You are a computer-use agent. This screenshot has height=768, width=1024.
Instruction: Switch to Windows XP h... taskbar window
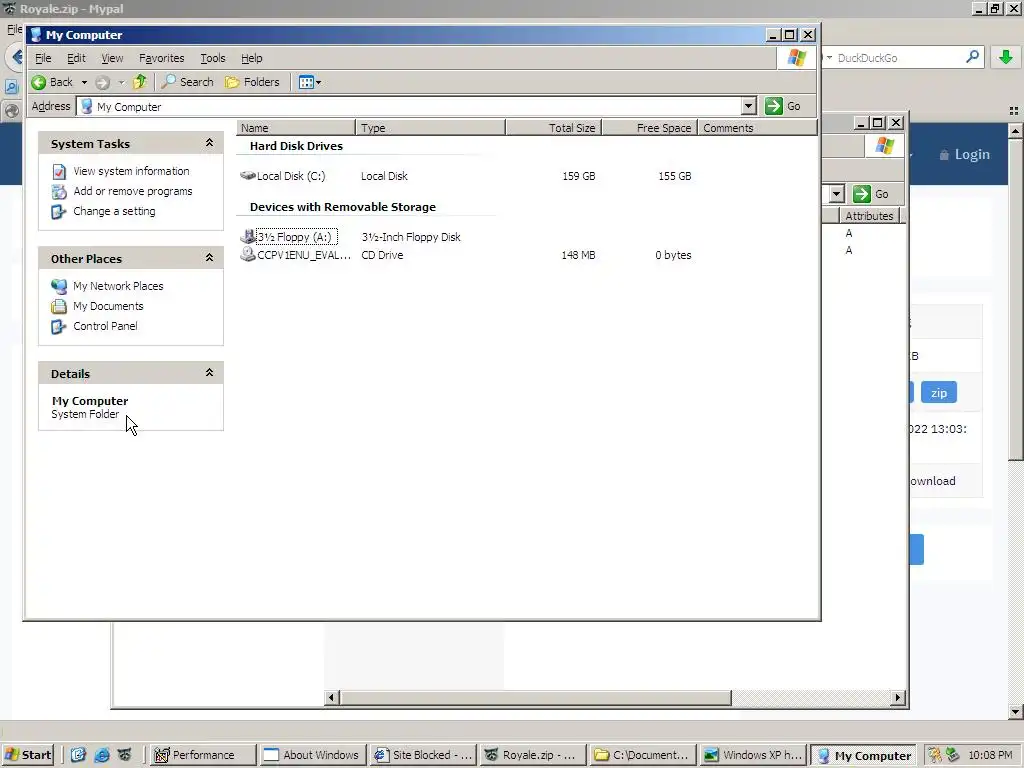point(752,755)
